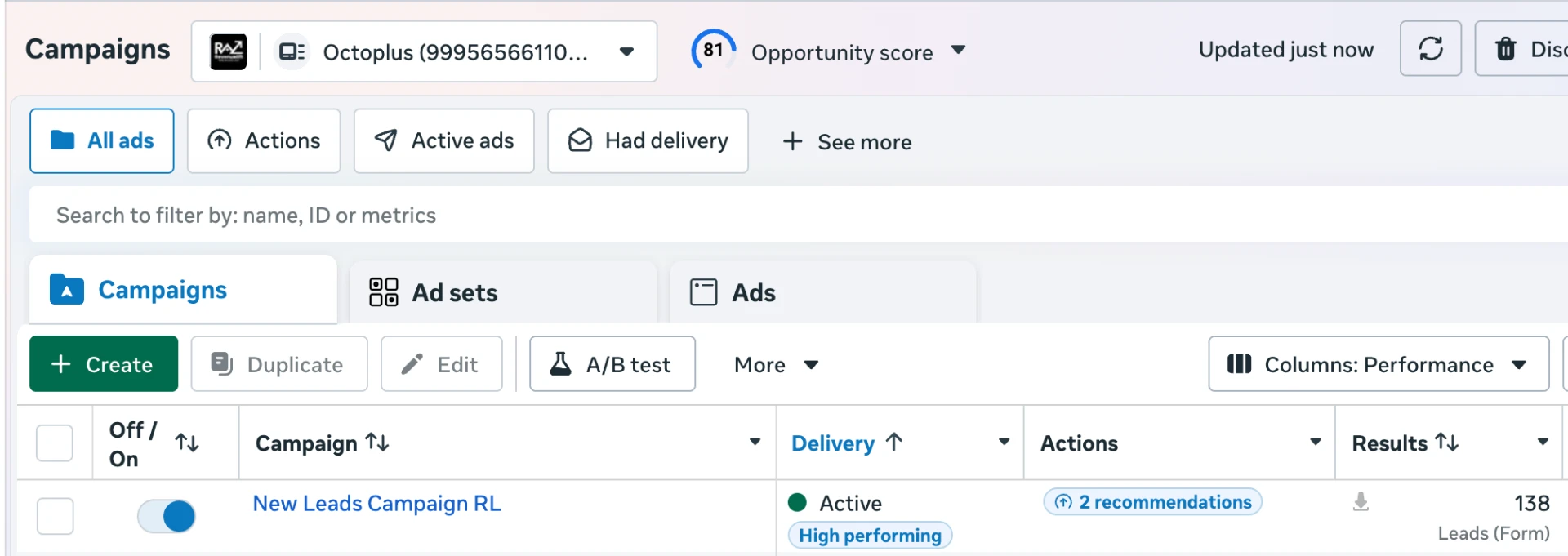The height and width of the screenshot is (556, 1568).
Task: Click the opportunity score 81 gauge
Action: point(713,50)
